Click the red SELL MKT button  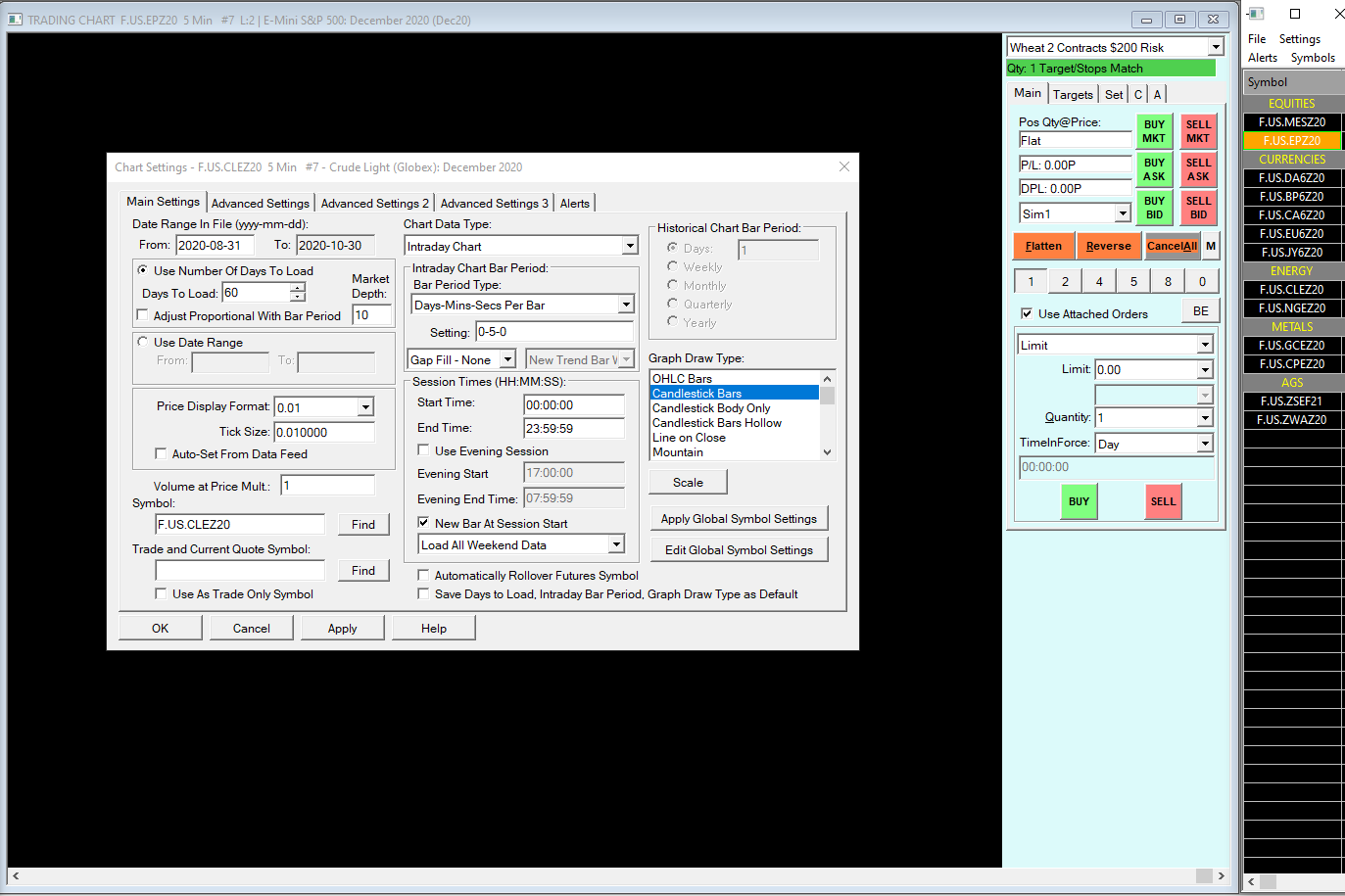tap(1197, 131)
